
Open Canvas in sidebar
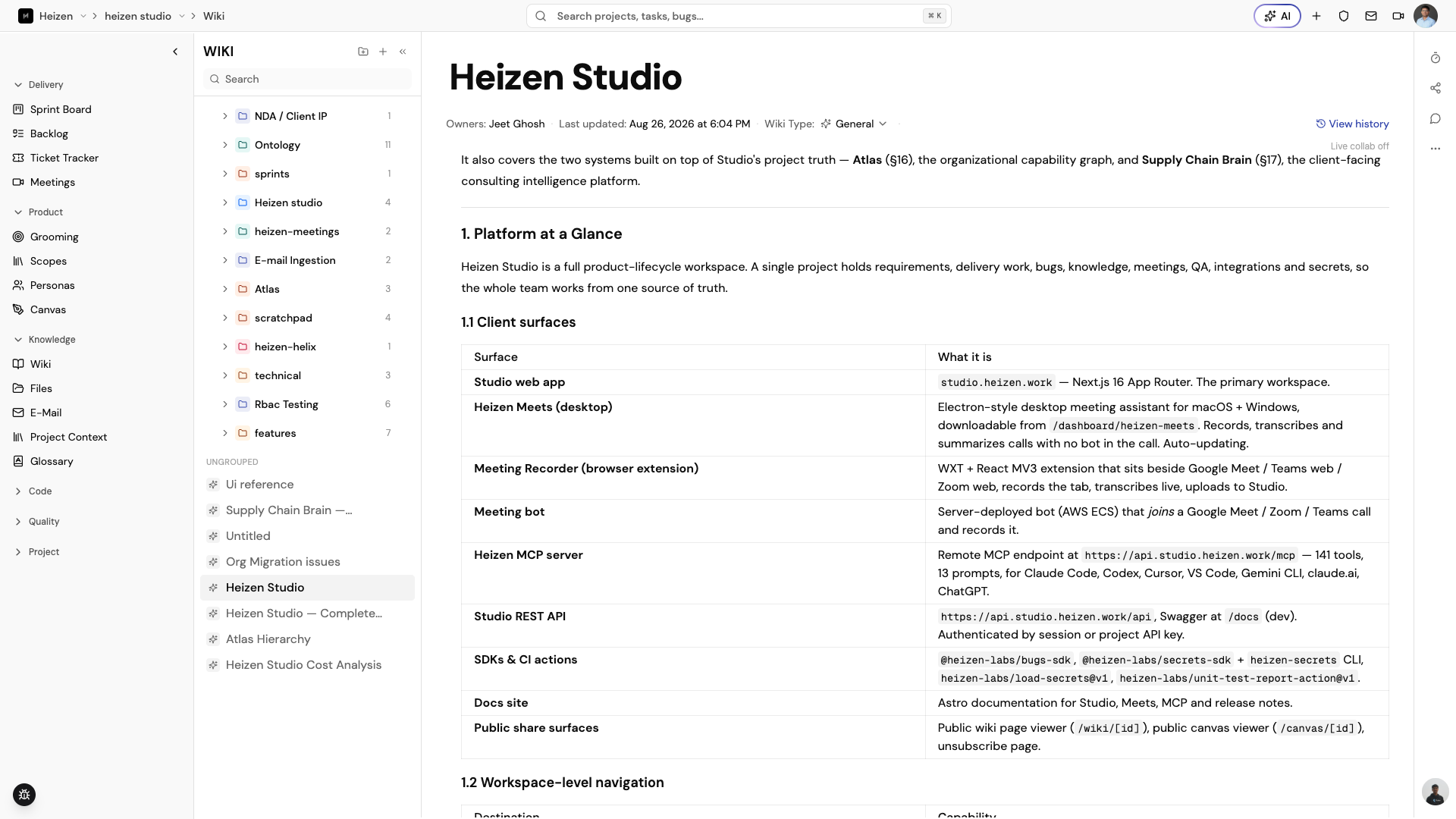48,309
